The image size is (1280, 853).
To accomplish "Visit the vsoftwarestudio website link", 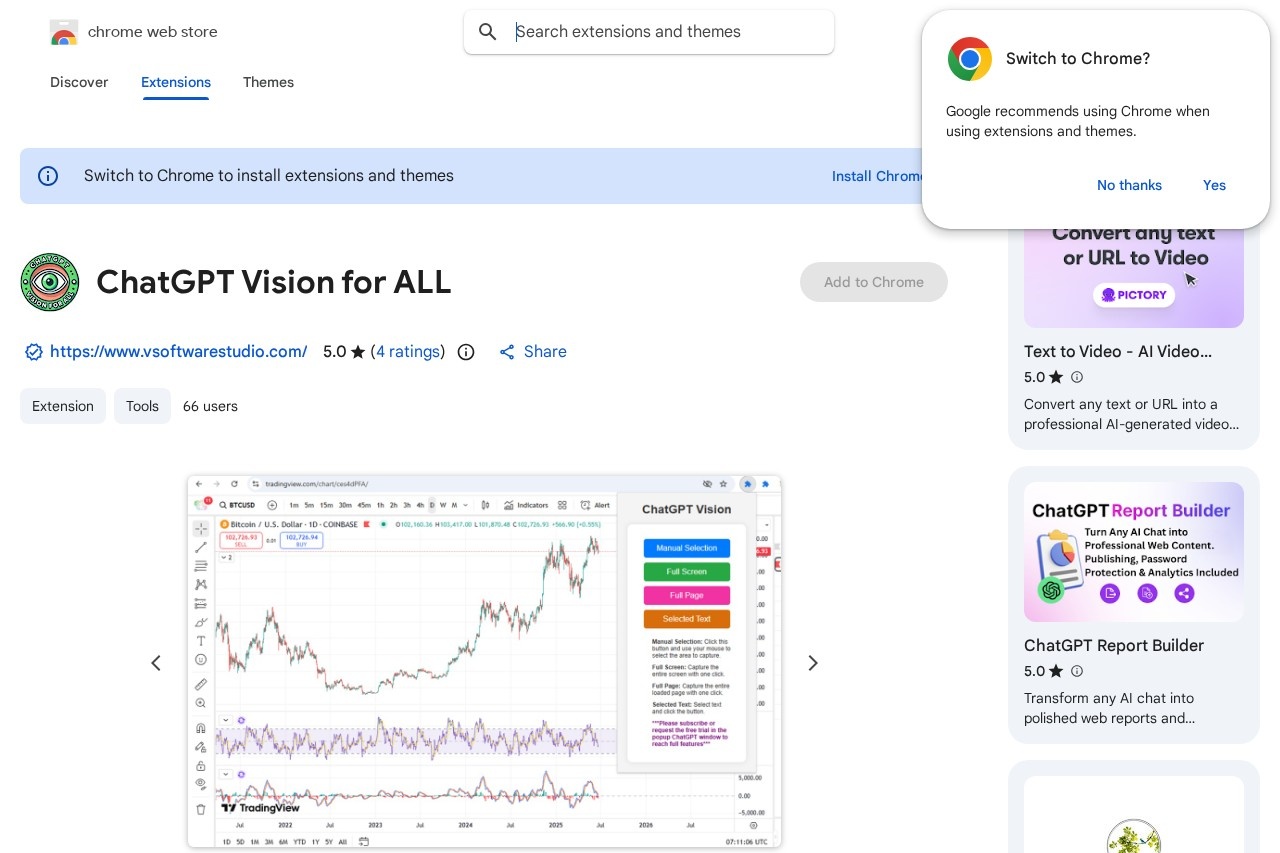I will click(x=179, y=352).
